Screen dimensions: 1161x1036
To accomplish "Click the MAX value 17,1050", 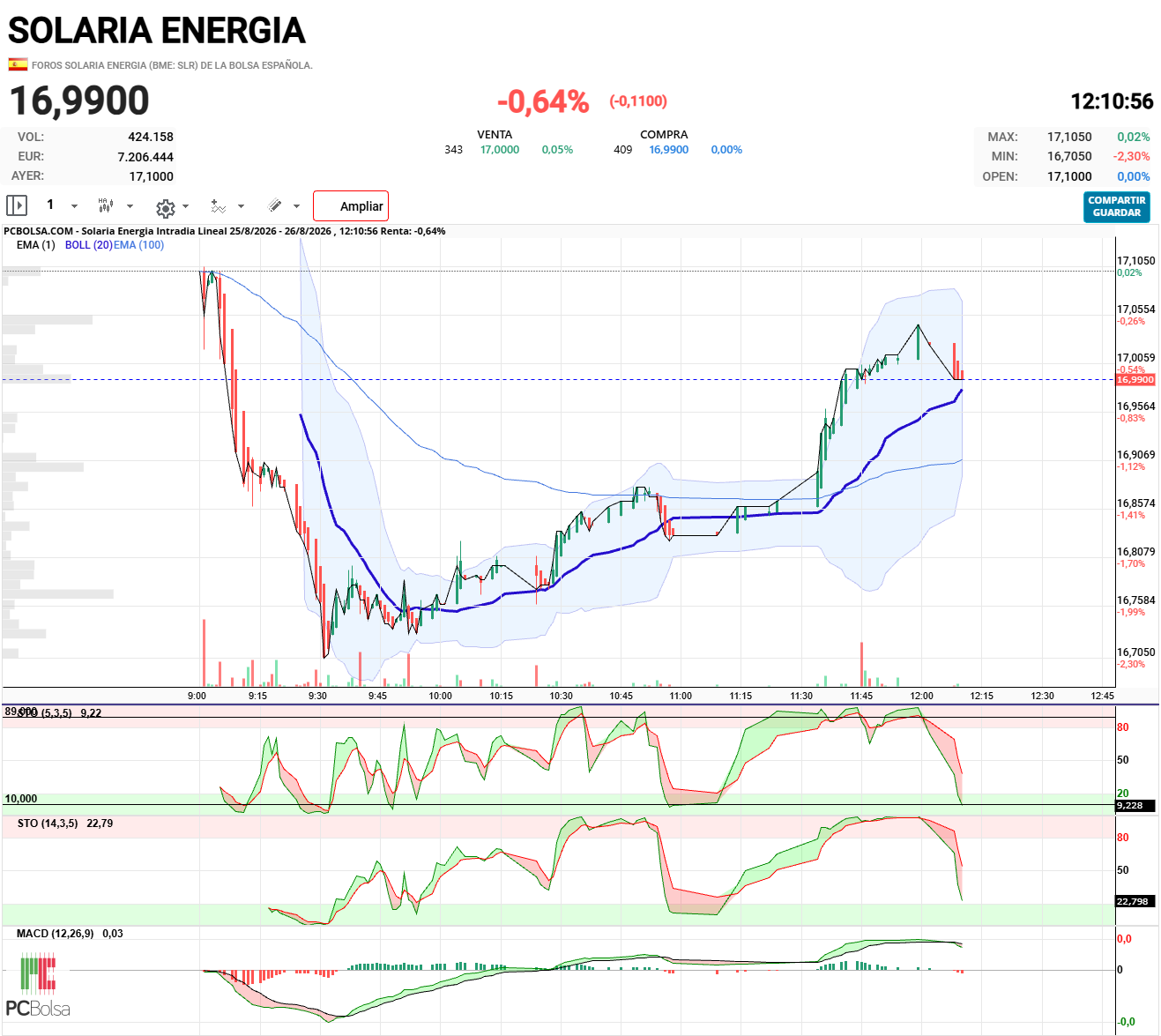I will [1069, 137].
